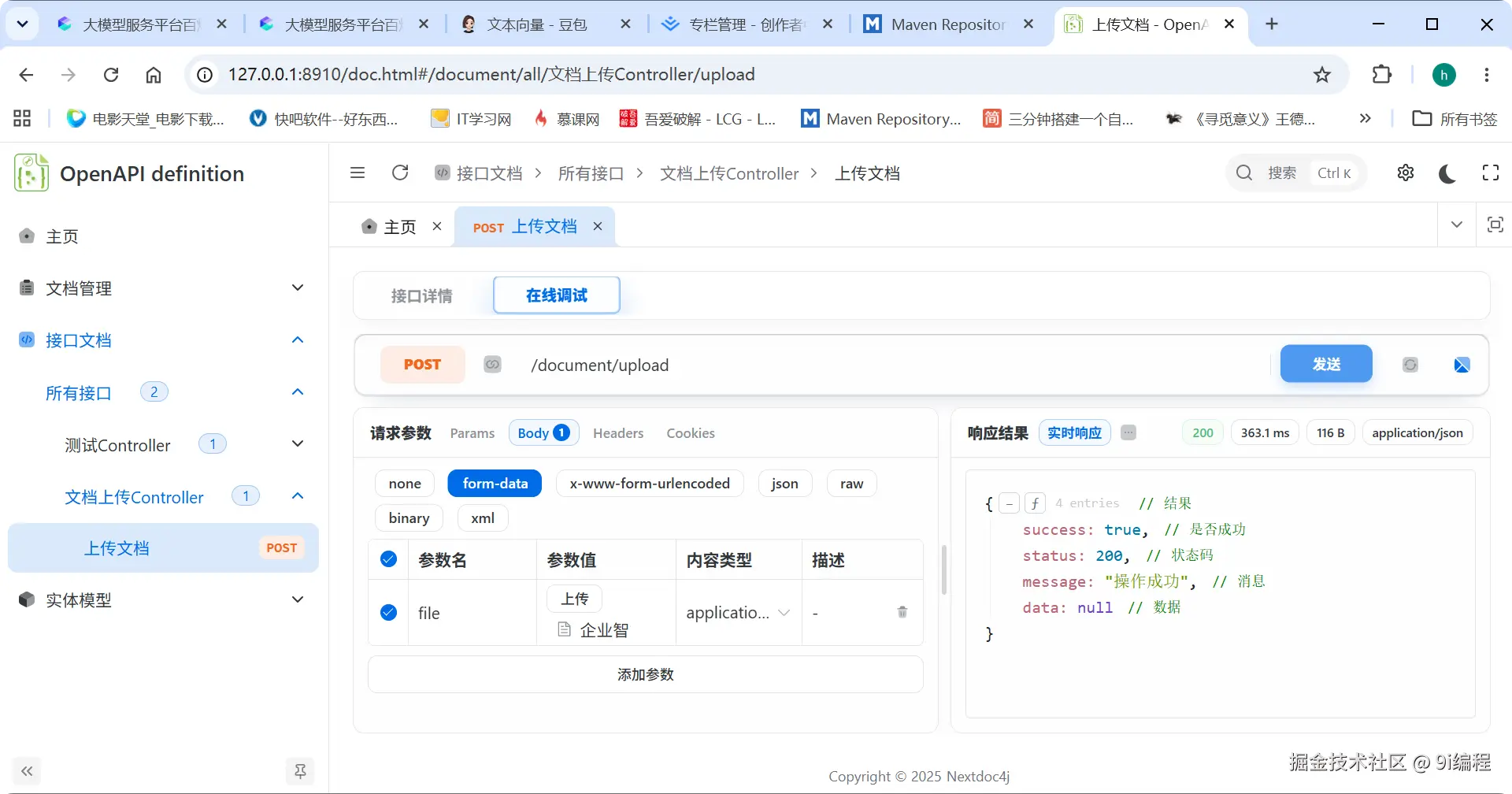This screenshot has height=794, width=1512.
Task: Open the Params request tab
Action: point(472,433)
